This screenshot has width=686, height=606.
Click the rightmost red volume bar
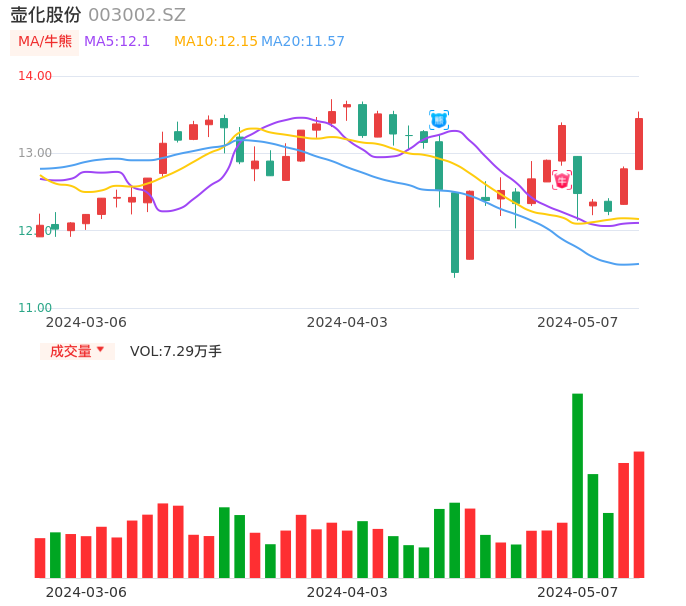pyautogui.click(x=639, y=514)
